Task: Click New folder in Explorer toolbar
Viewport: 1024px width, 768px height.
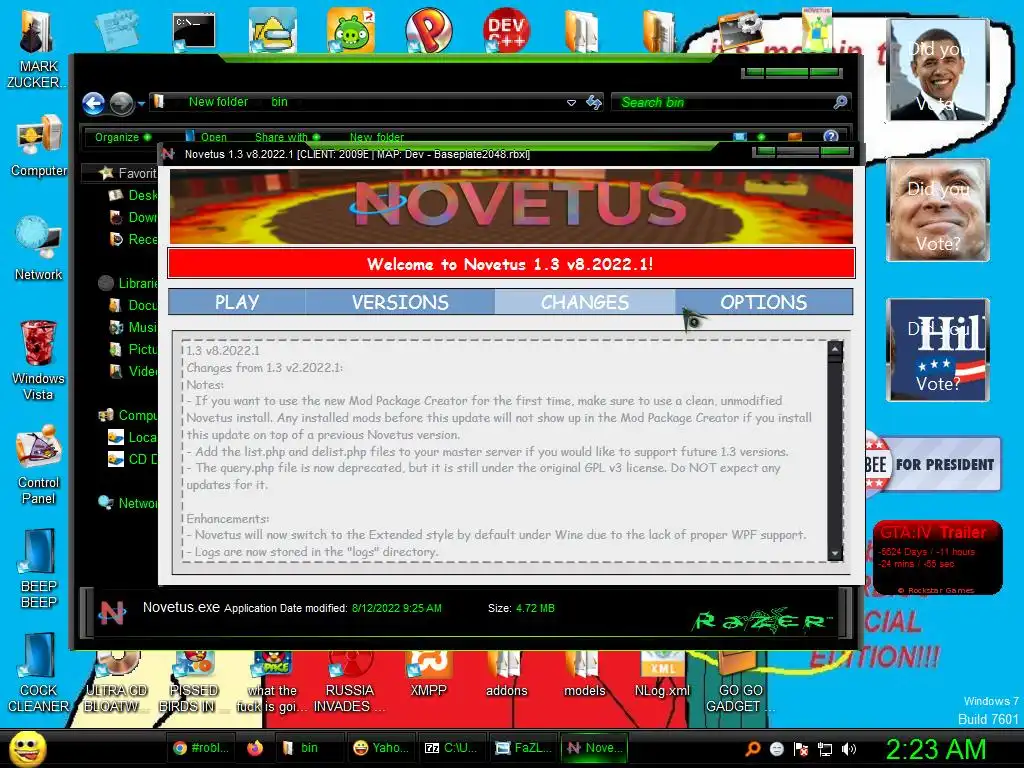Action: (x=376, y=137)
